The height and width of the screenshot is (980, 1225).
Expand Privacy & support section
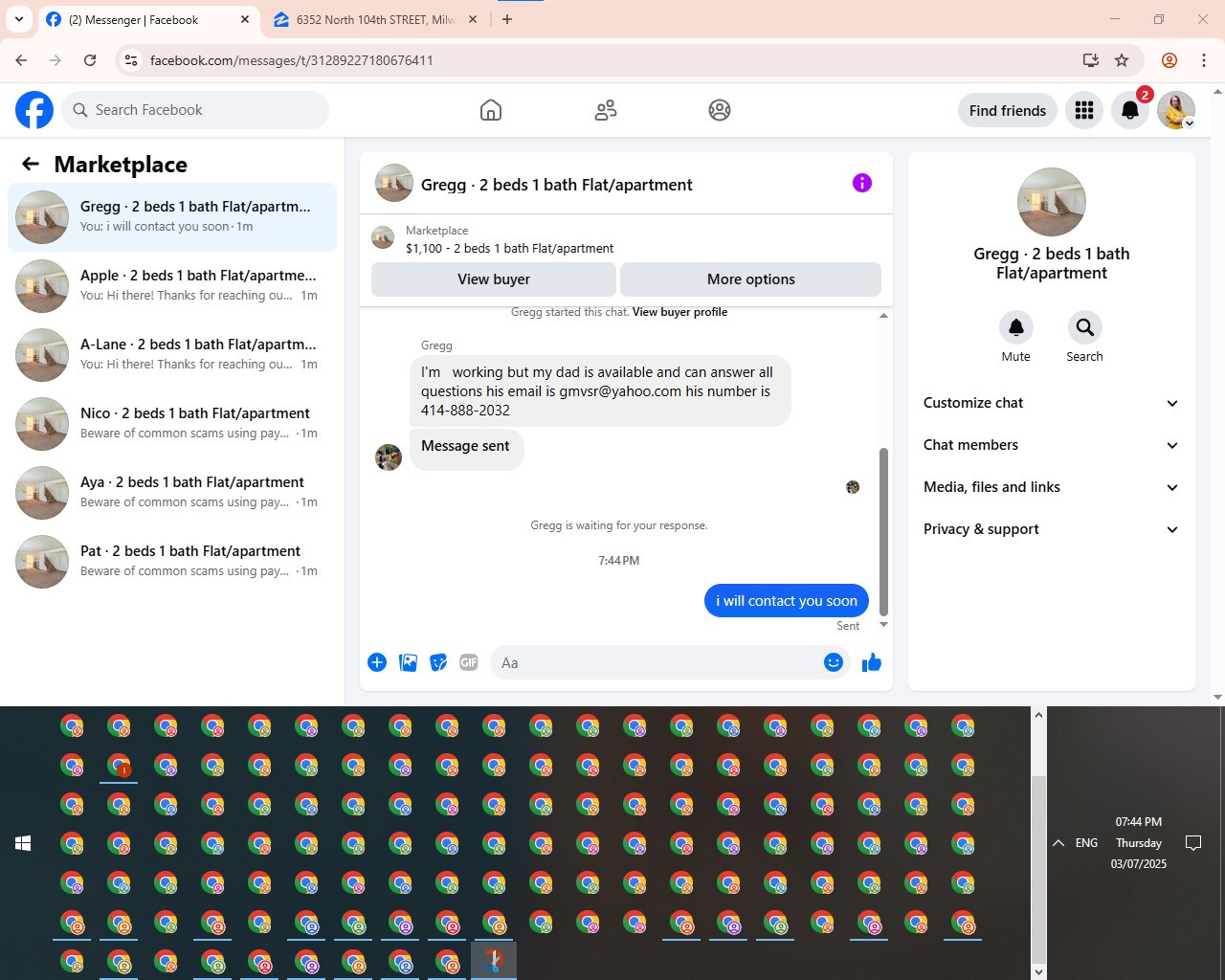(x=1051, y=529)
